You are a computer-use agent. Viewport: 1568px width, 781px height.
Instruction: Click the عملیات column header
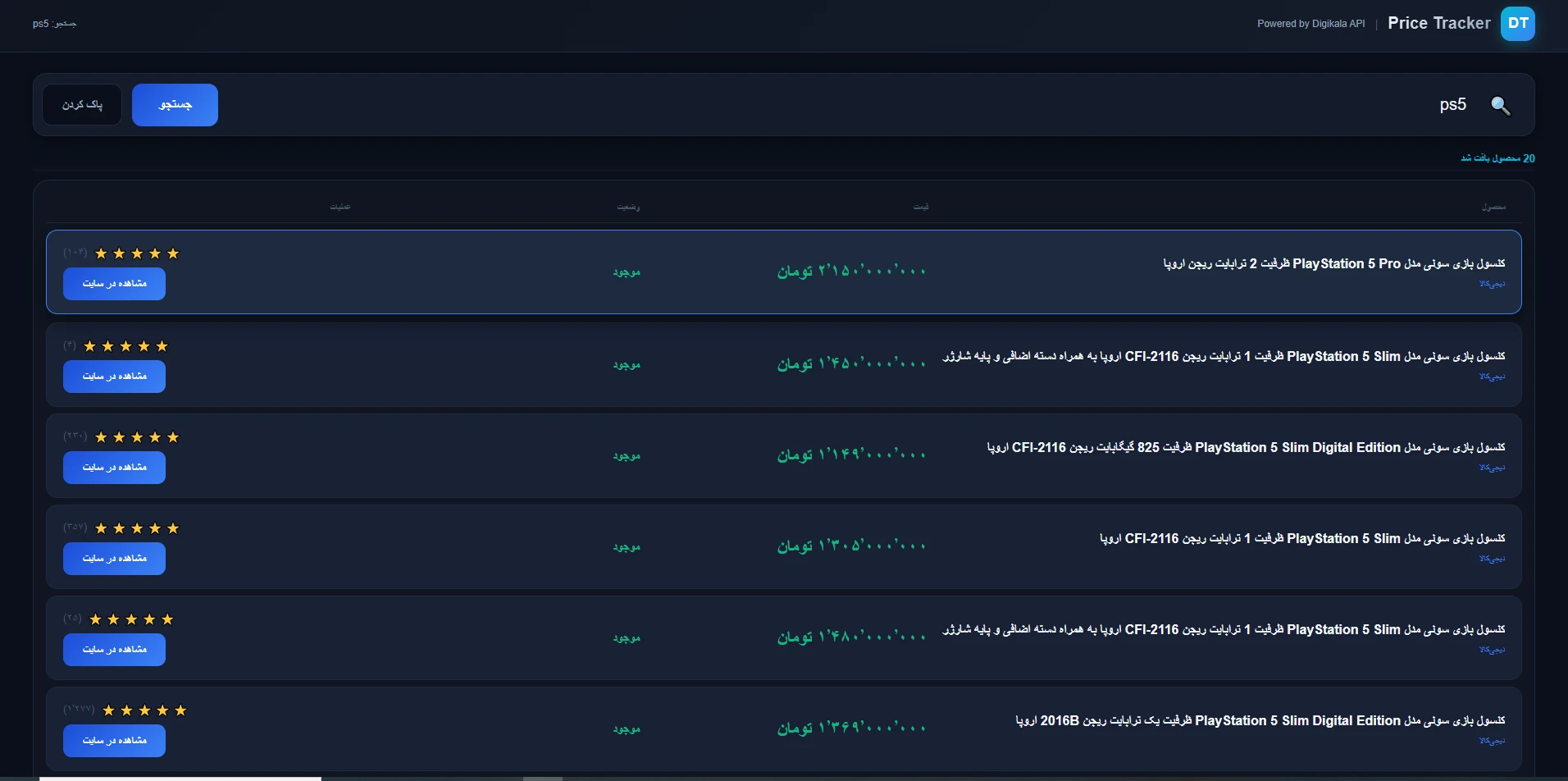(x=340, y=207)
